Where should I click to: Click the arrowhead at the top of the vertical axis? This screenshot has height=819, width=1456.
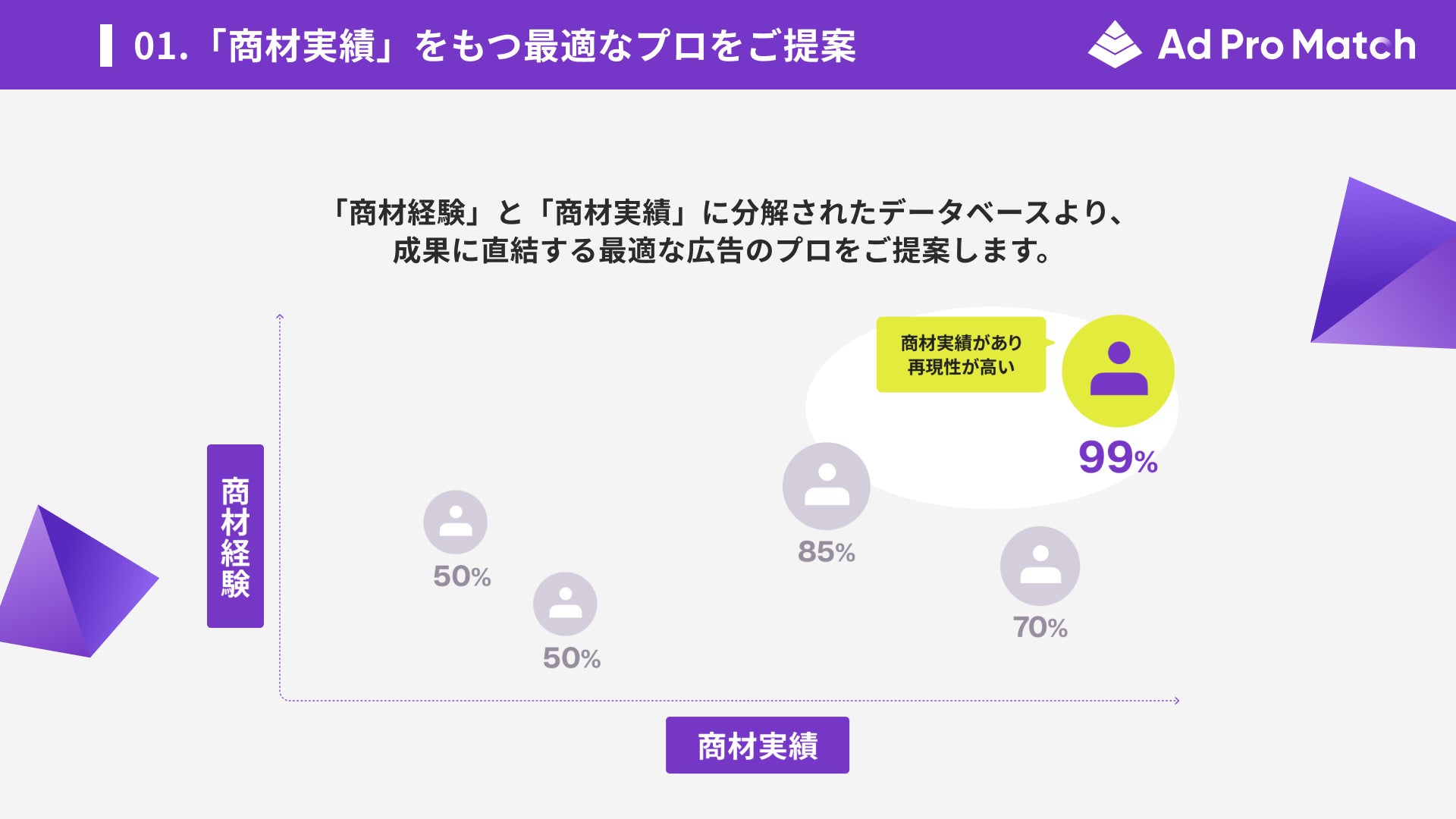(280, 317)
